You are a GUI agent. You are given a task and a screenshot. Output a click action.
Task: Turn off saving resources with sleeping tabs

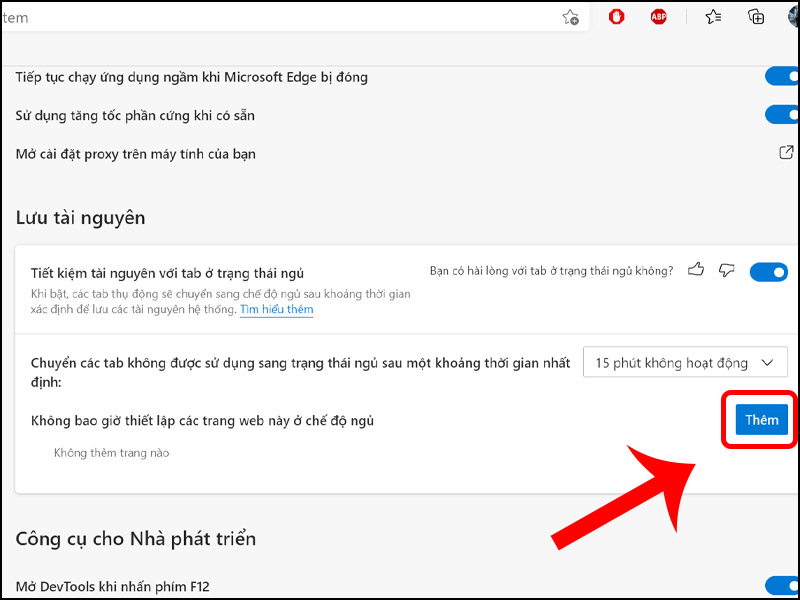(x=768, y=271)
